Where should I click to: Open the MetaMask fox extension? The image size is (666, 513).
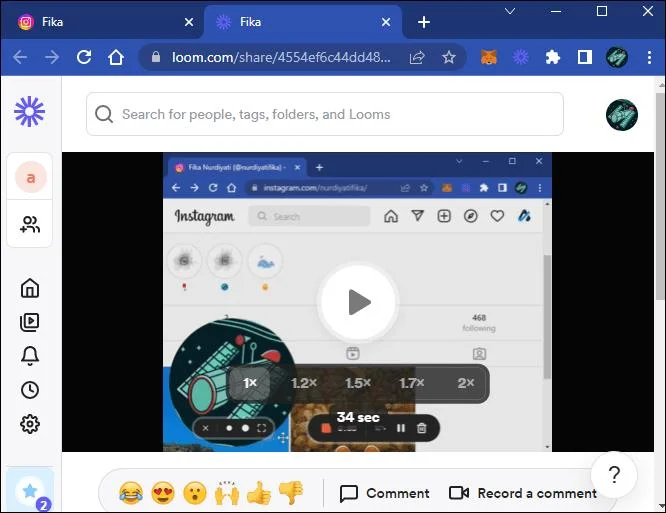point(488,57)
